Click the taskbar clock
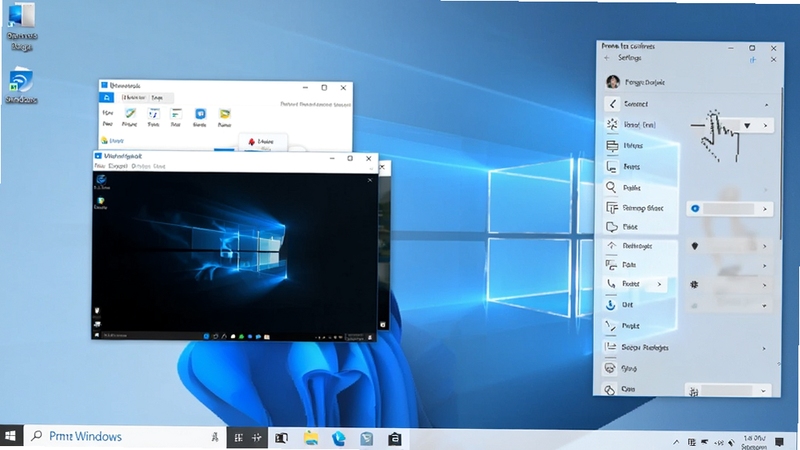800x450 pixels. (755, 442)
